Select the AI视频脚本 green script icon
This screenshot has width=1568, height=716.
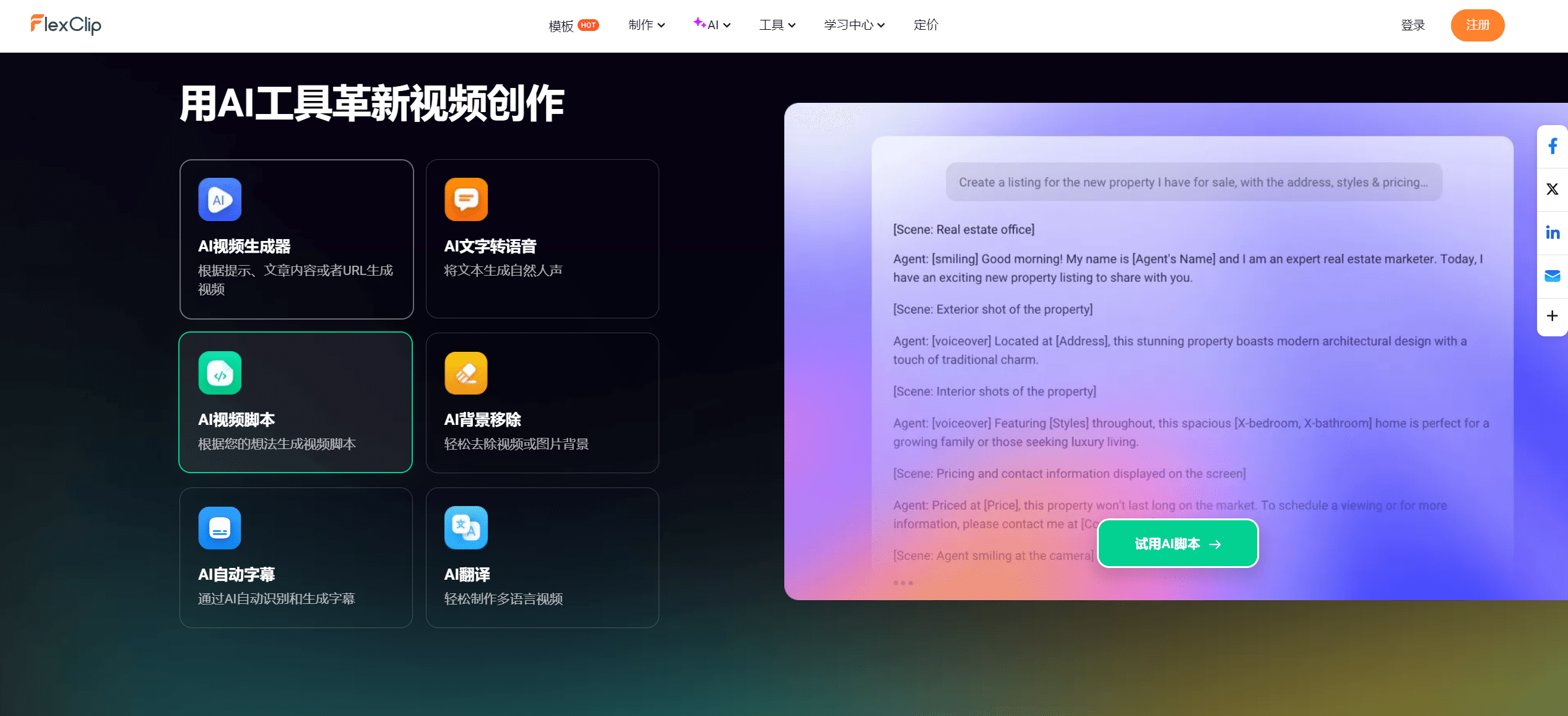click(x=219, y=372)
